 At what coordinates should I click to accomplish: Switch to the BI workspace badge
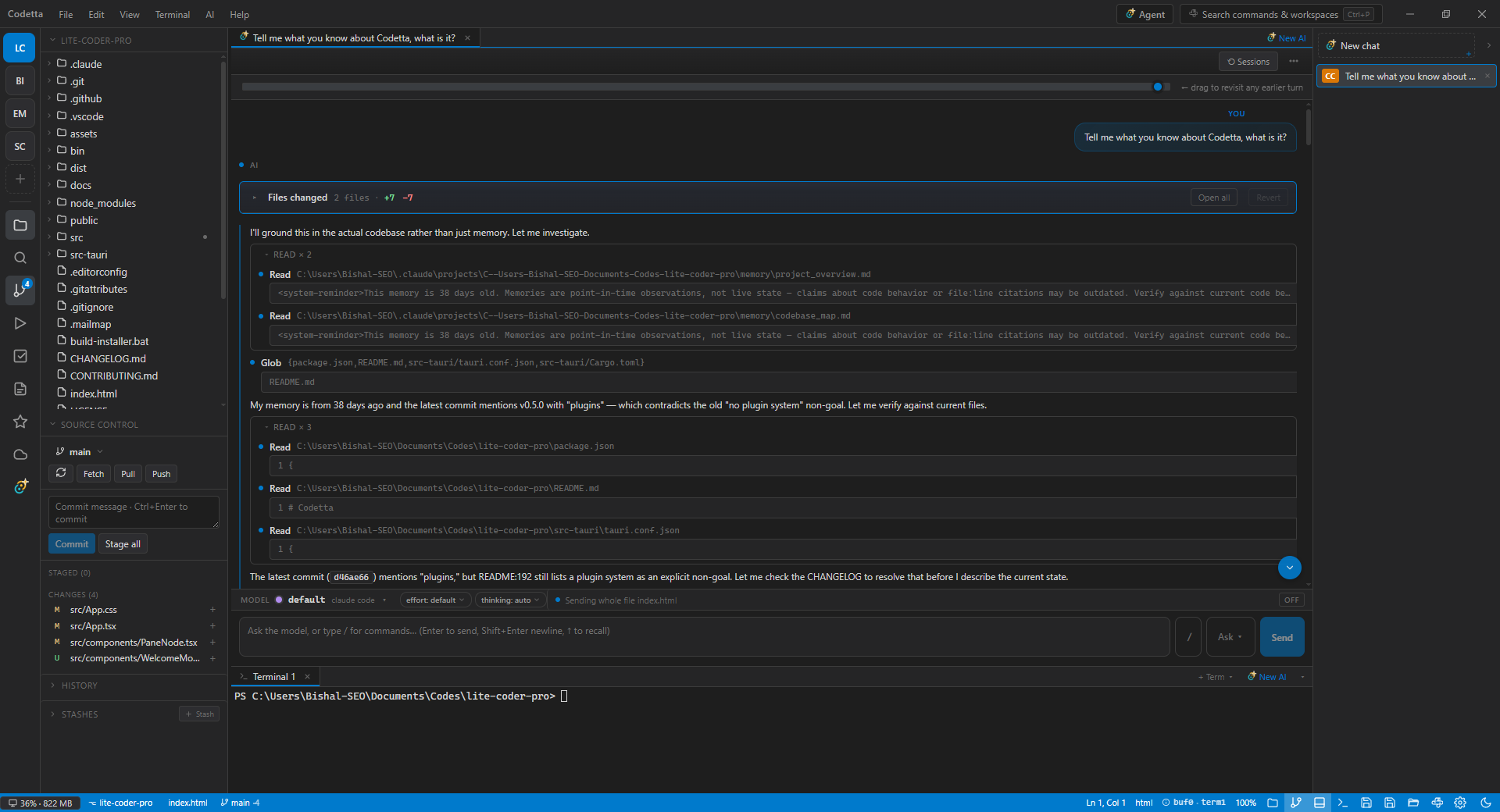pos(20,80)
